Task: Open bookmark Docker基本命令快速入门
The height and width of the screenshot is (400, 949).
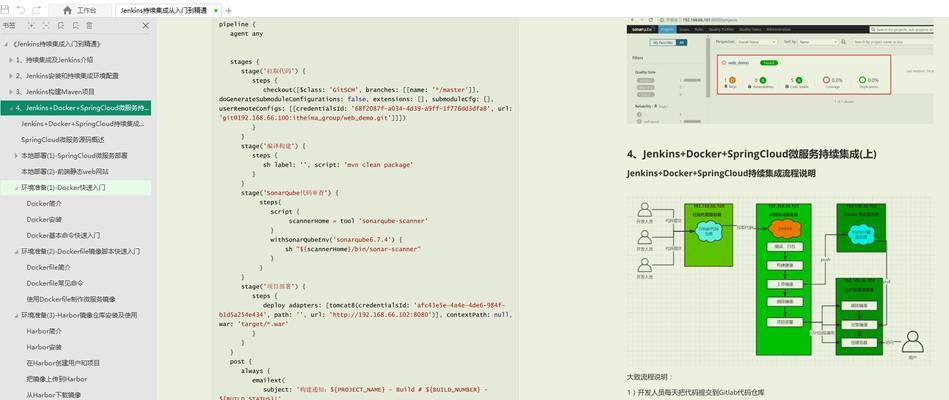Action: [x=63, y=235]
